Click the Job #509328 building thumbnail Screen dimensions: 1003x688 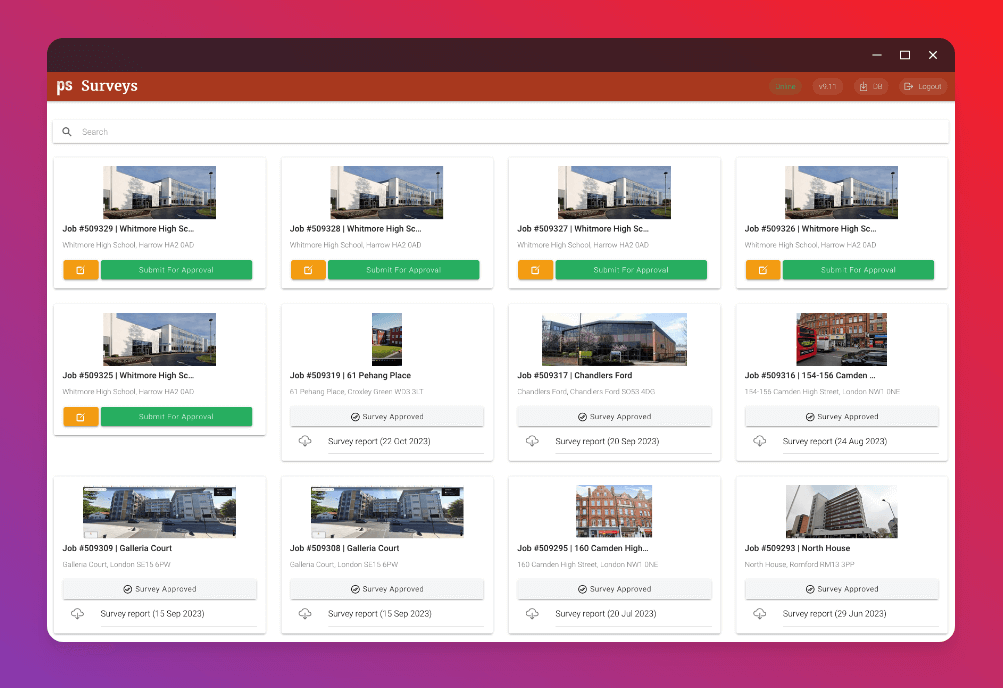point(386,192)
